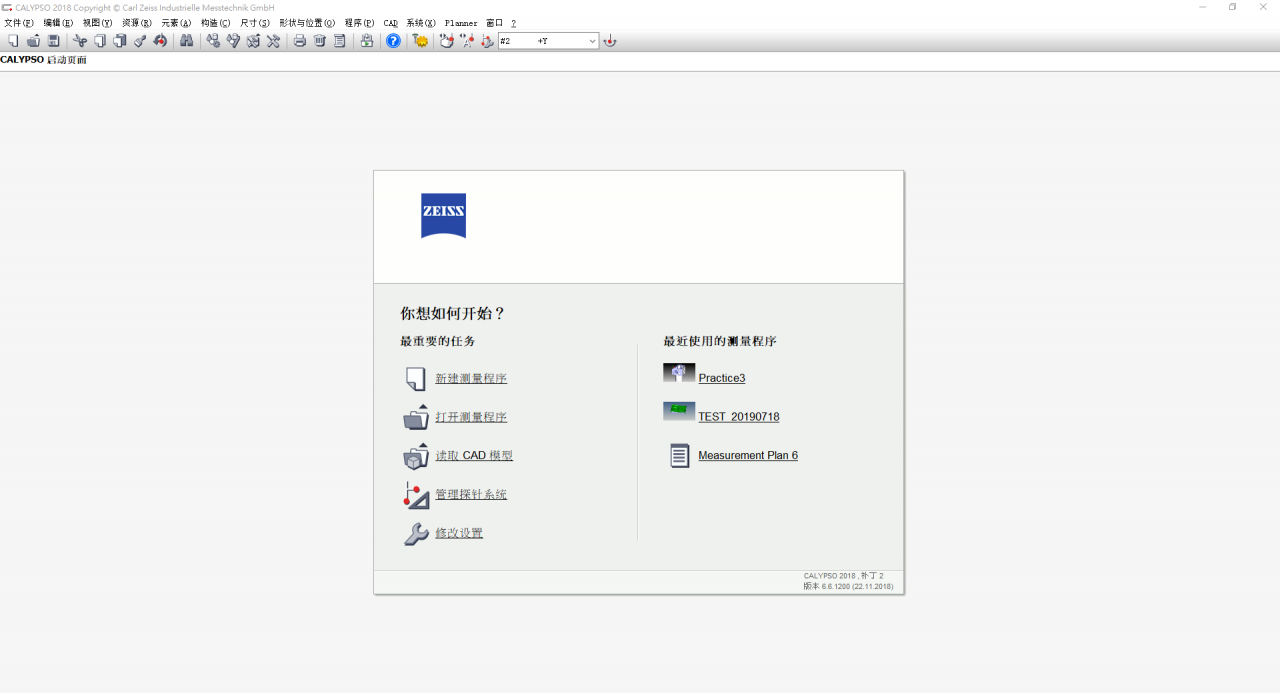Click the blank page icon beside 新建测量程序
This screenshot has height=693, width=1280.
416,379
